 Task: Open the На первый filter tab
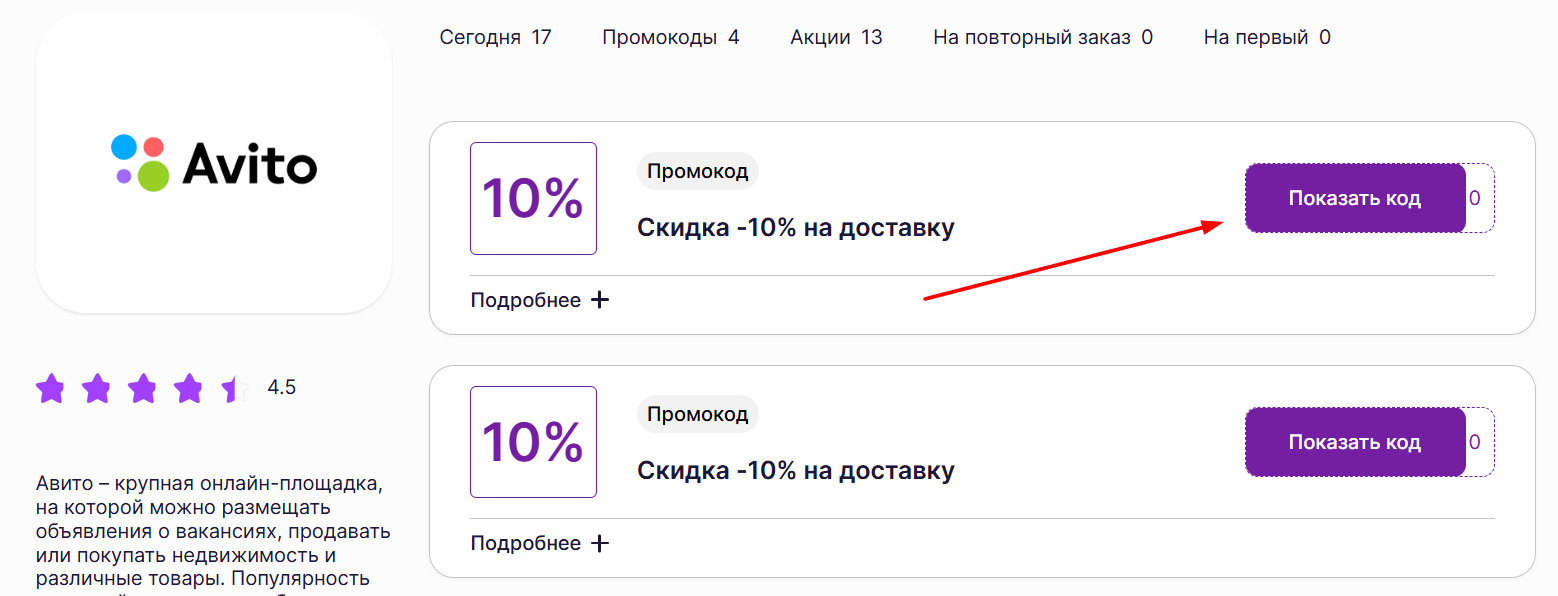(1266, 36)
